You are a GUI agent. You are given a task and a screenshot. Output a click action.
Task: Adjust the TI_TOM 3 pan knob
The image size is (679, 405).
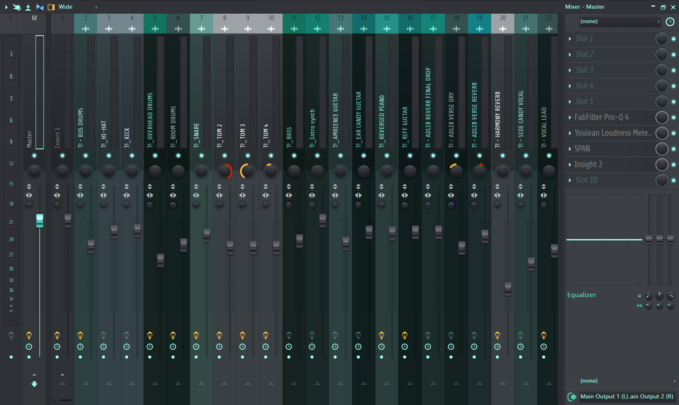247,172
